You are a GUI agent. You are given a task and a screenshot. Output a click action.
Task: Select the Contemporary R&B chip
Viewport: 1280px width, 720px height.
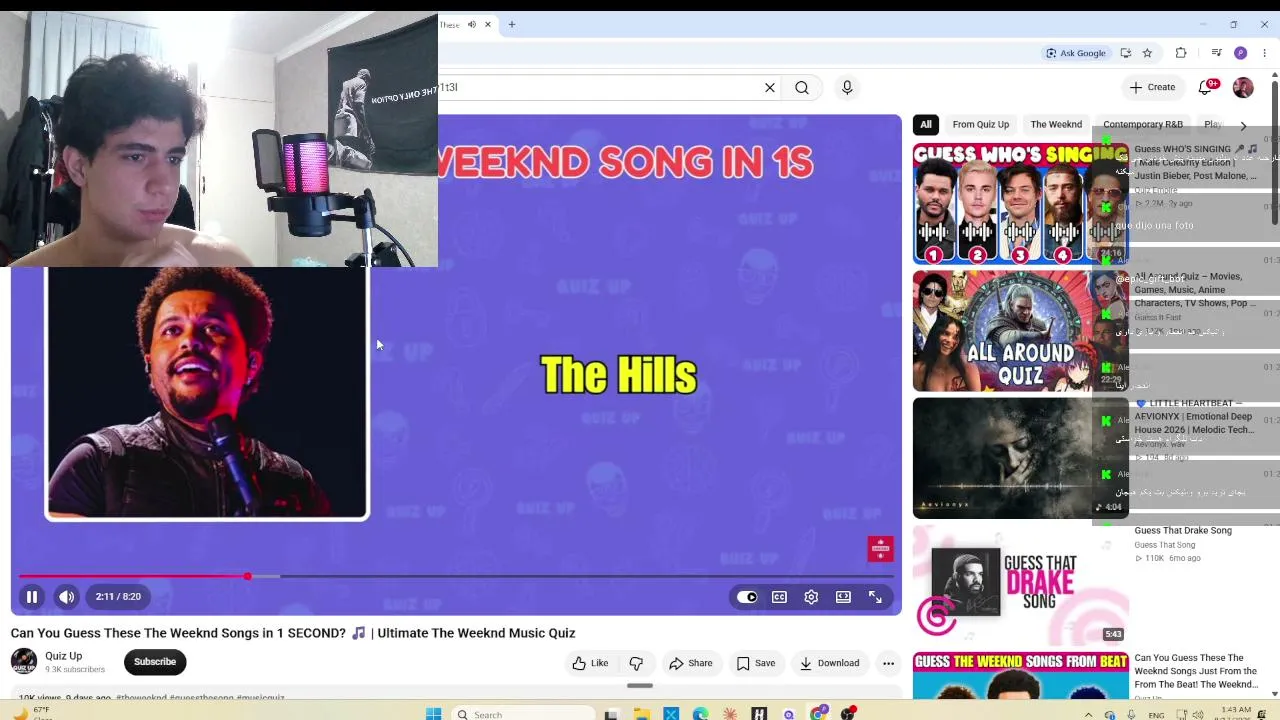coord(1143,125)
